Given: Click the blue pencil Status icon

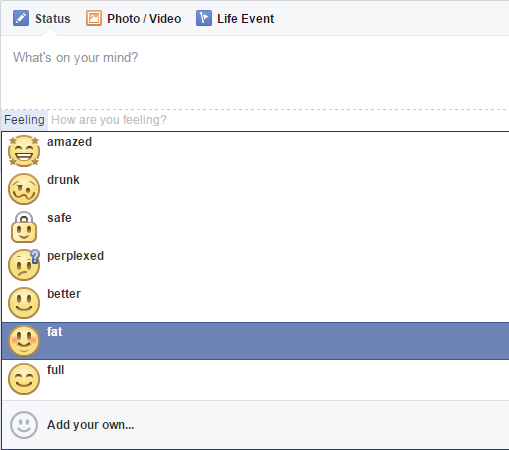Looking at the screenshot, I should pos(21,18).
